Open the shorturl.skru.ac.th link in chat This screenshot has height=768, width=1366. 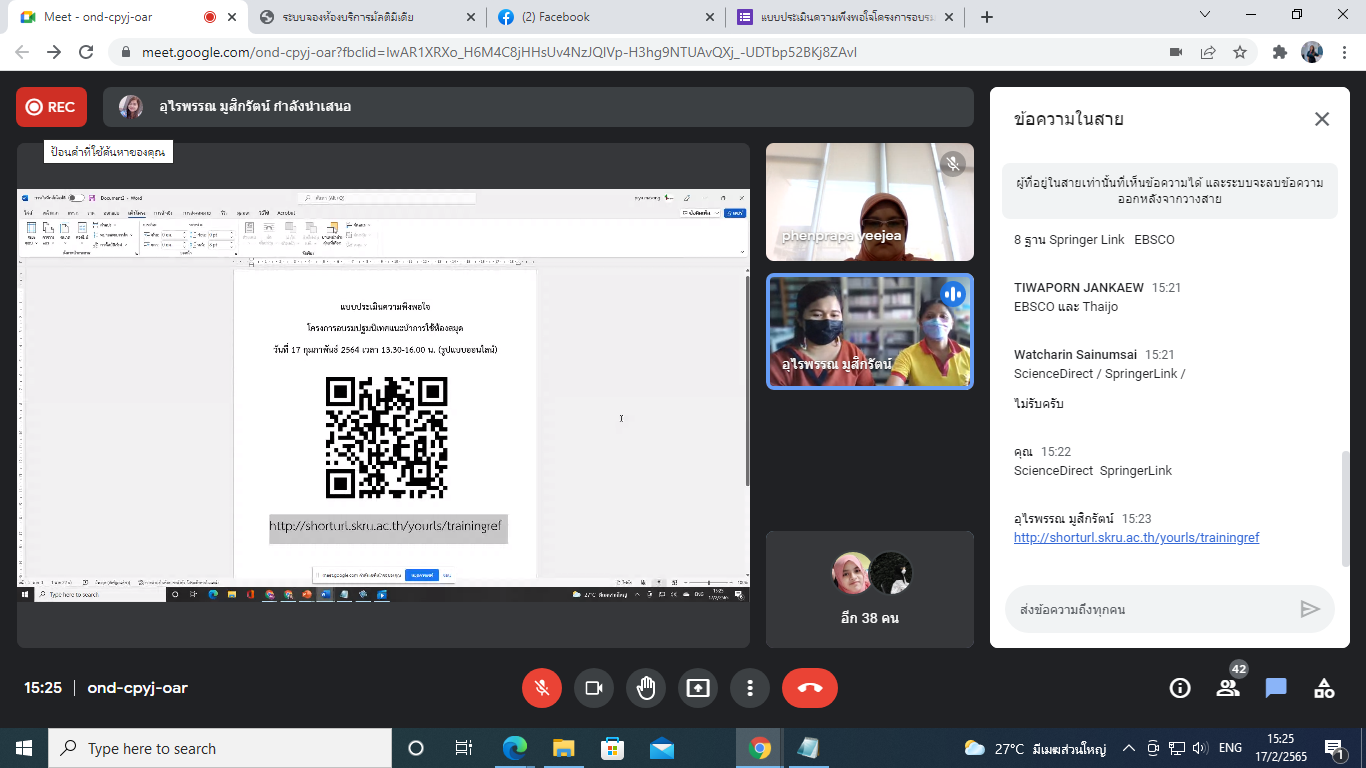click(1136, 538)
